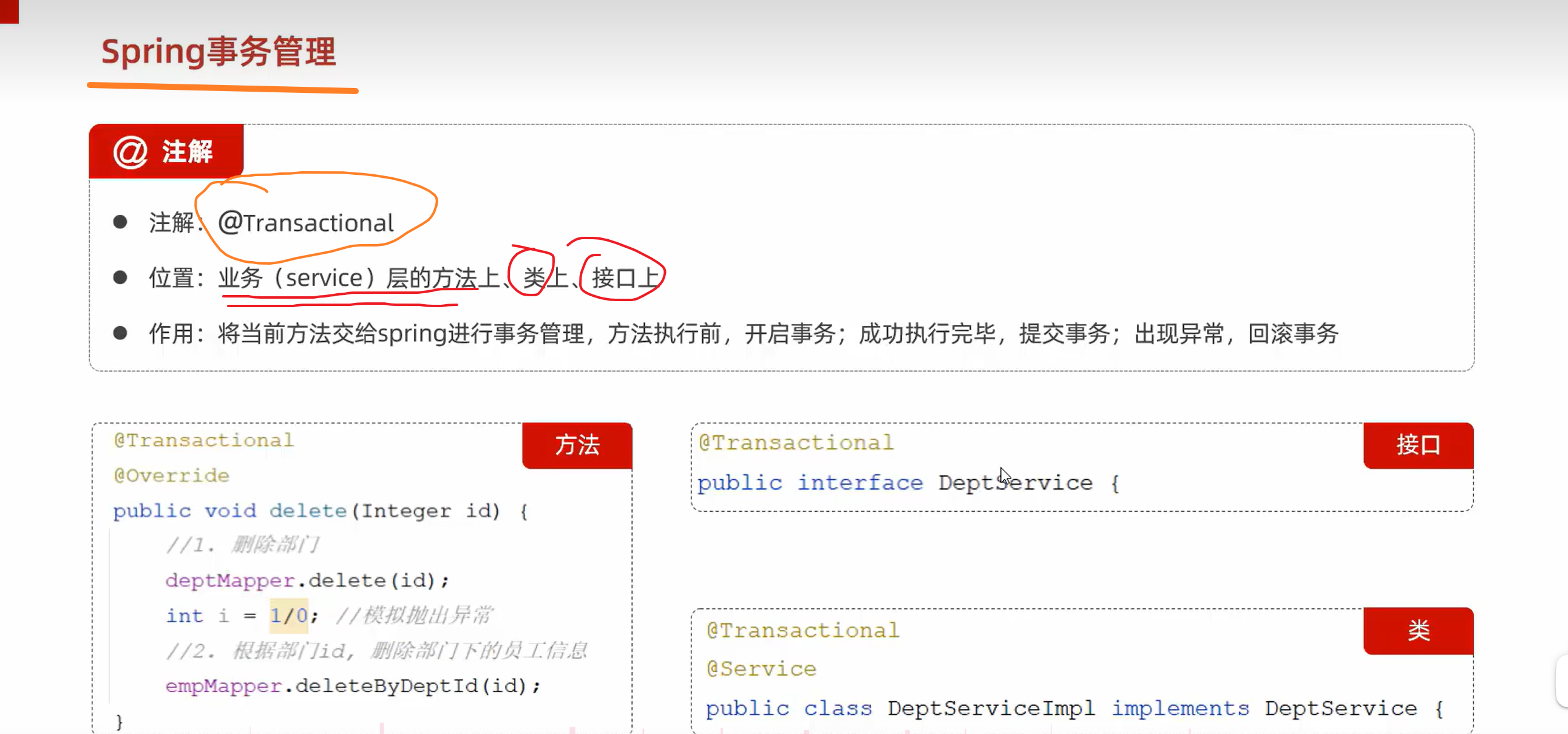Click the circled @Transactional annotation text

pos(305,223)
